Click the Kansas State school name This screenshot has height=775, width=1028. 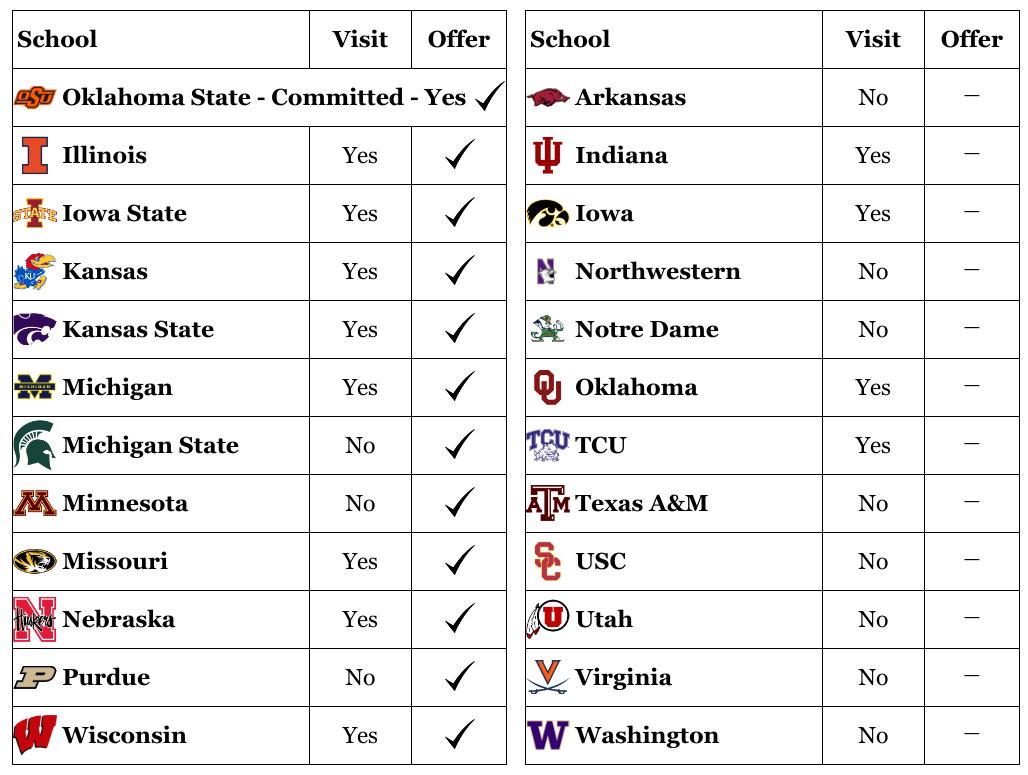[x=138, y=329]
